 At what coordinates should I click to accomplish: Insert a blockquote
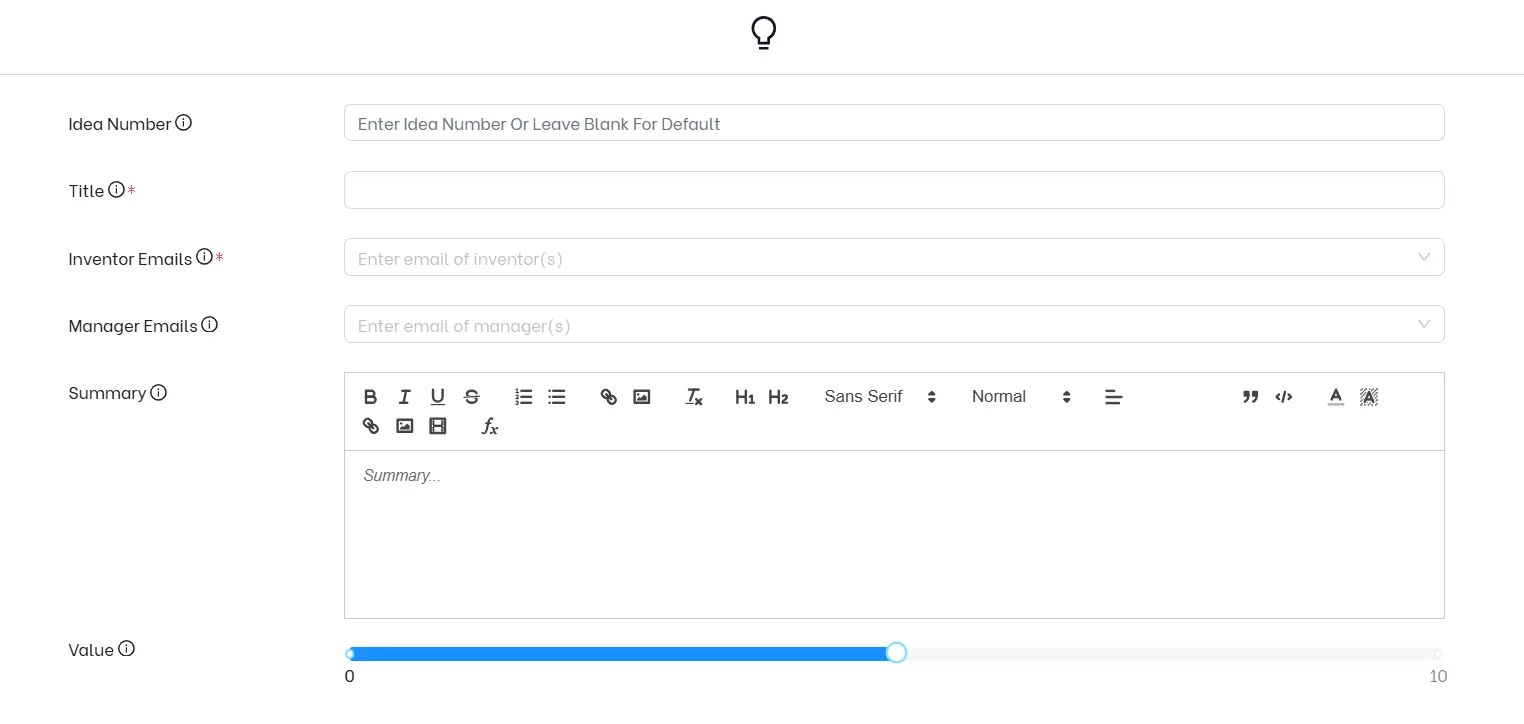pyautogui.click(x=1250, y=397)
